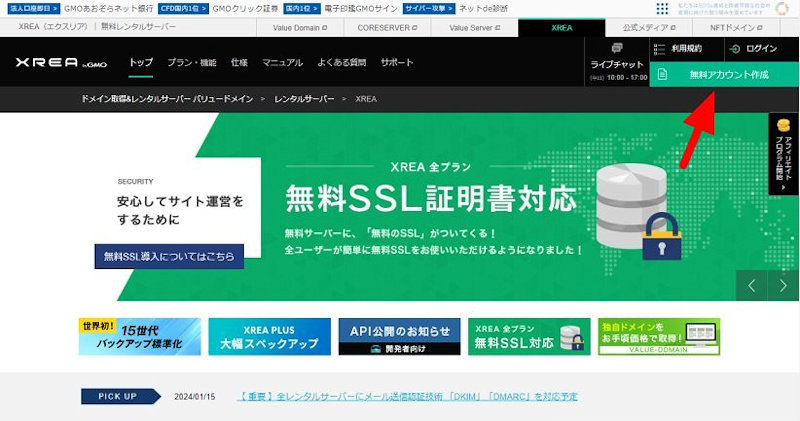Go to the next banner slide arrow
This screenshot has width=800, height=421.
783,286
